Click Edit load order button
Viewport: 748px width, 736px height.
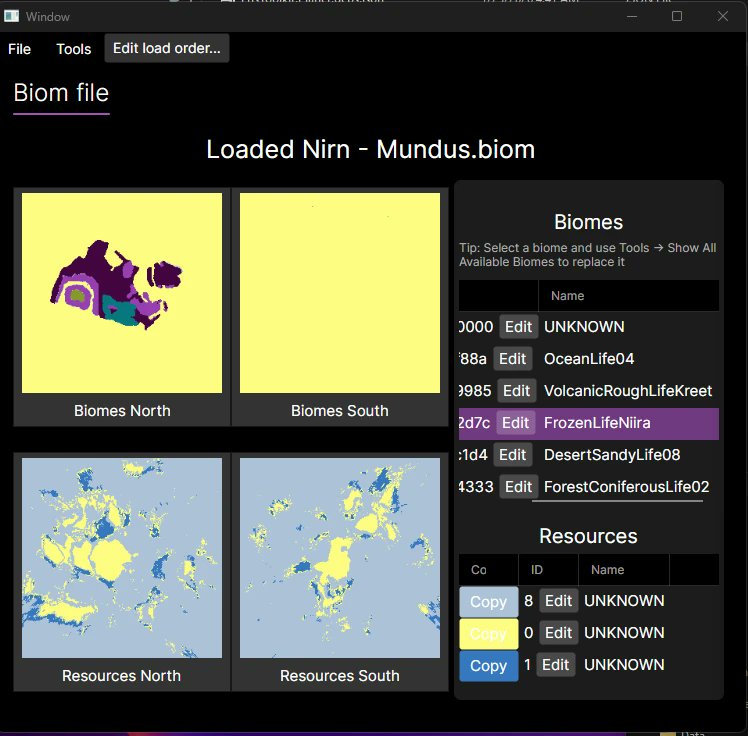tap(166, 48)
